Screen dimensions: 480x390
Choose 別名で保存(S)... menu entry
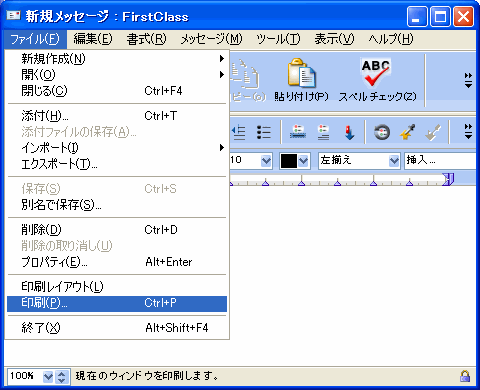point(117,205)
